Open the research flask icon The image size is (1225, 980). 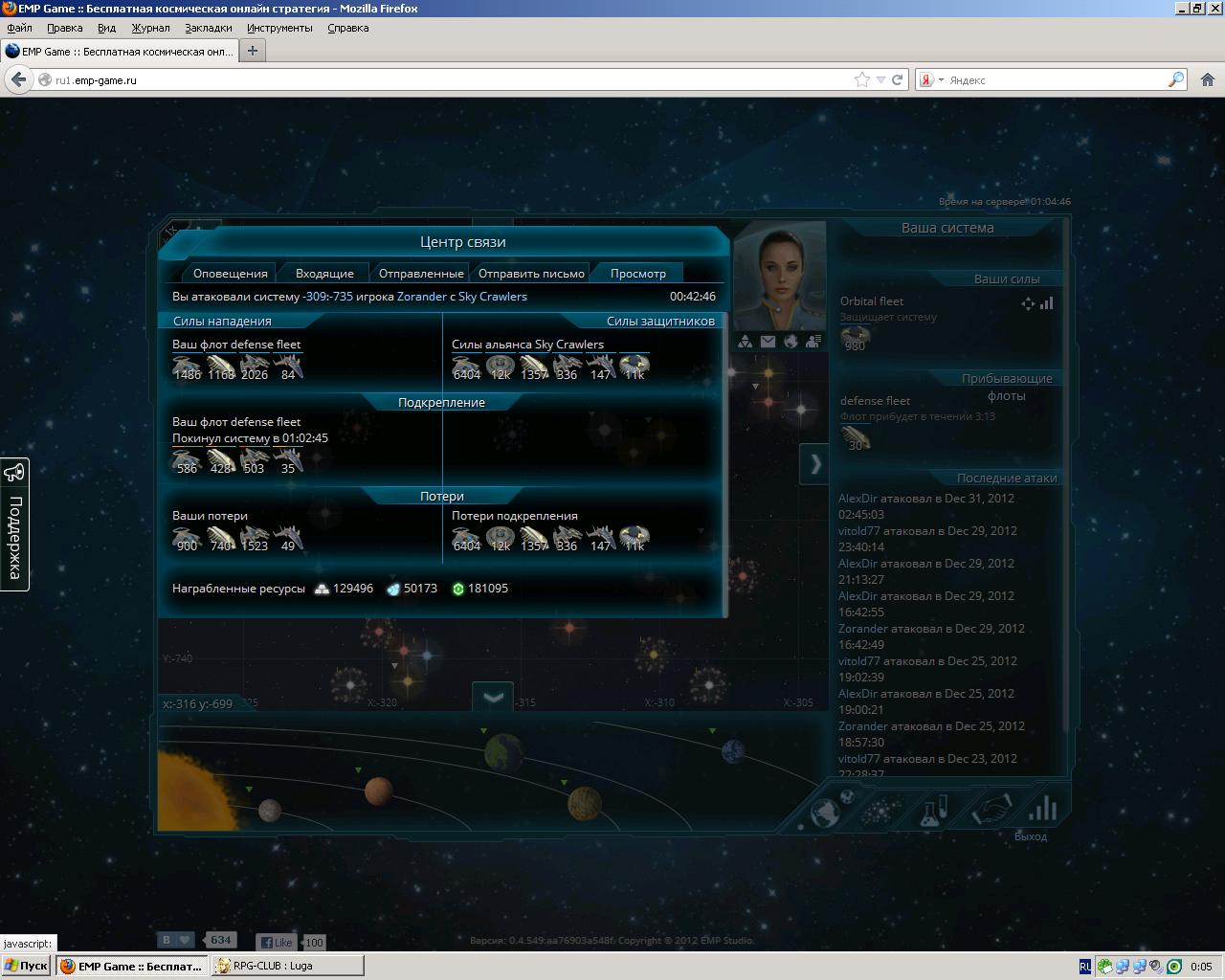tap(933, 813)
